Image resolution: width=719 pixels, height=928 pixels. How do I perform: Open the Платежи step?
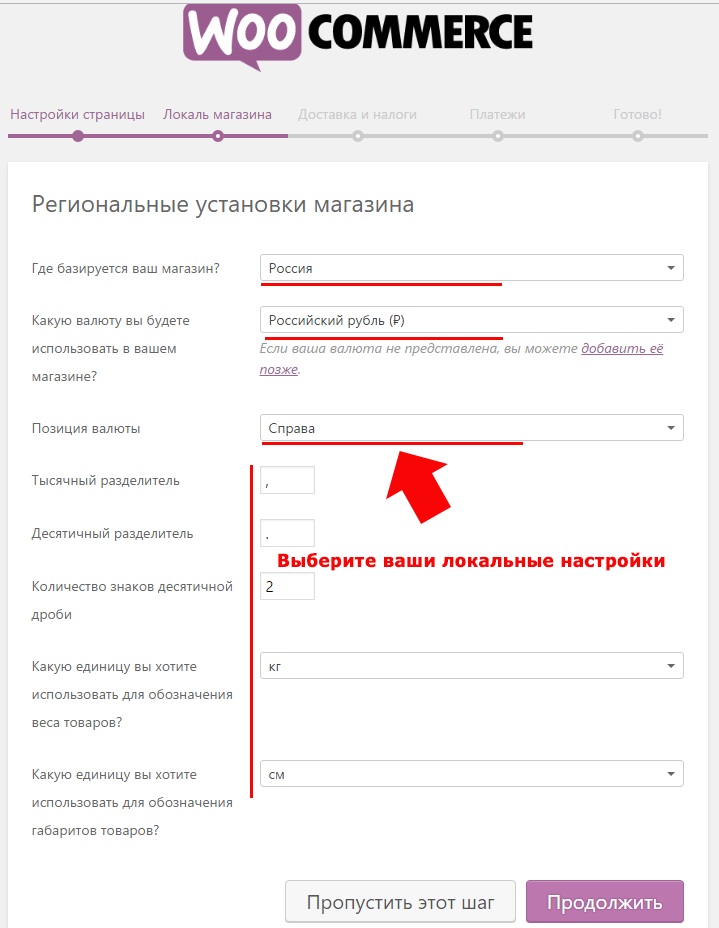click(498, 114)
